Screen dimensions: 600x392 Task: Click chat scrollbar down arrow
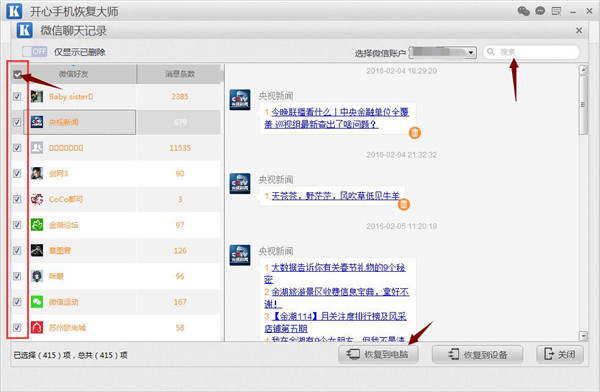click(583, 336)
